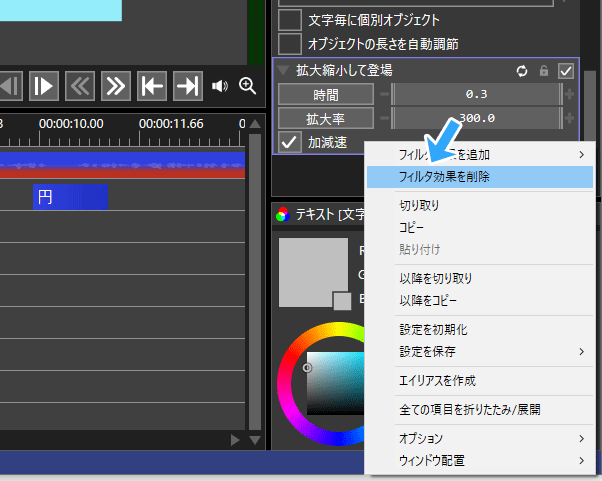Collapse the 拡大縮小して登場 effect triangle
Viewport: 602px width, 481px height.
(x=284, y=71)
